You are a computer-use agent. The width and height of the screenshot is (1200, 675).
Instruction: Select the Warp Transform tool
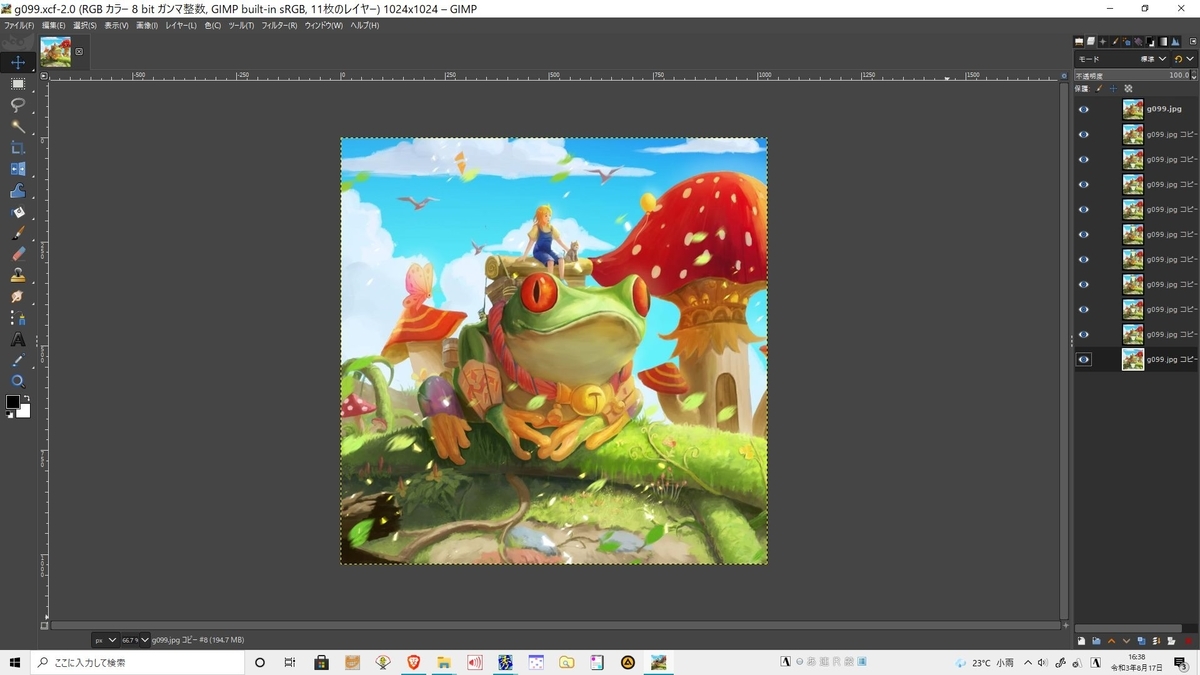[17, 190]
